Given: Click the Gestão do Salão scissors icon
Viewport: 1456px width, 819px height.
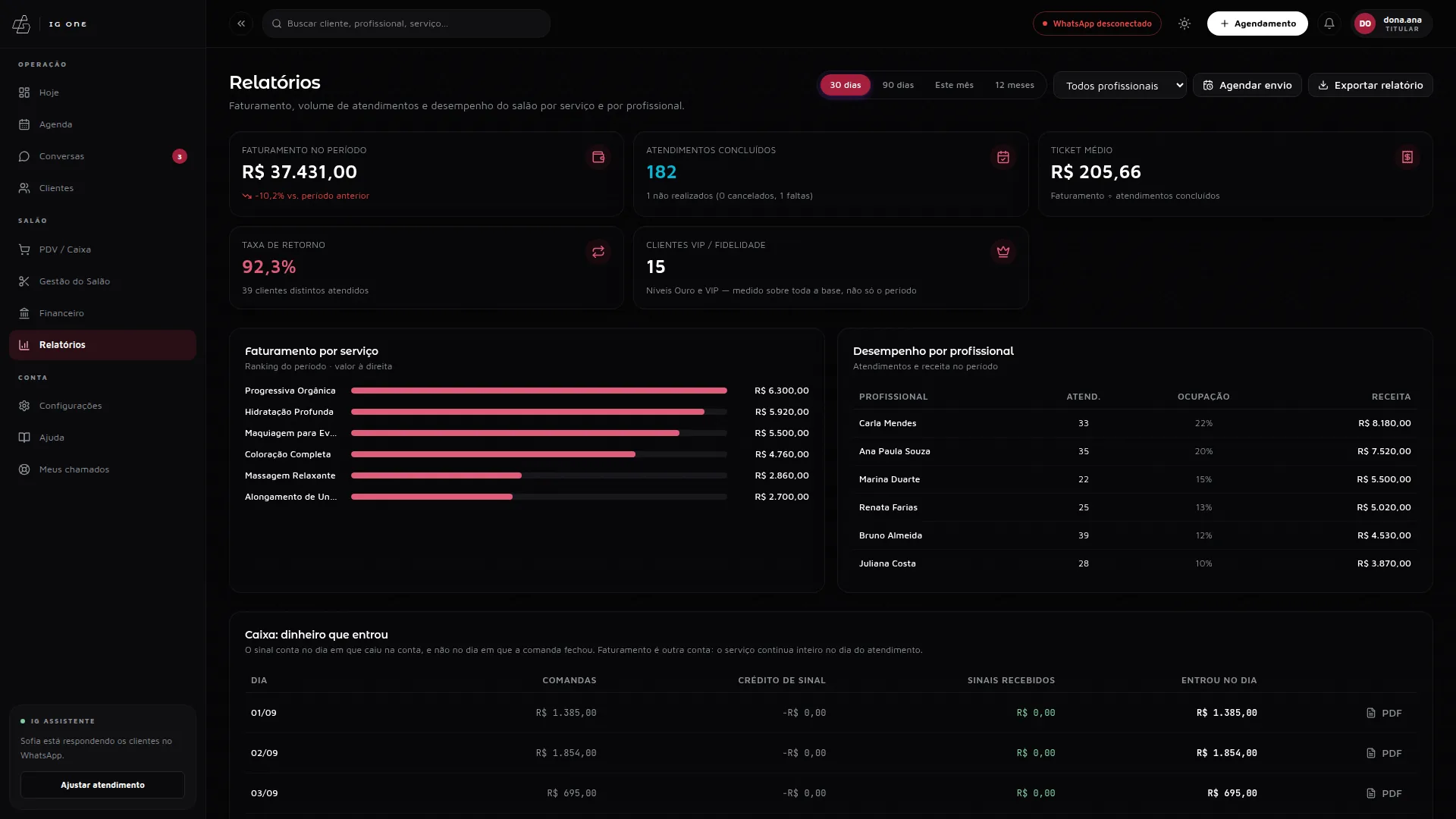Looking at the screenshot, I should (x=24, y=281).
